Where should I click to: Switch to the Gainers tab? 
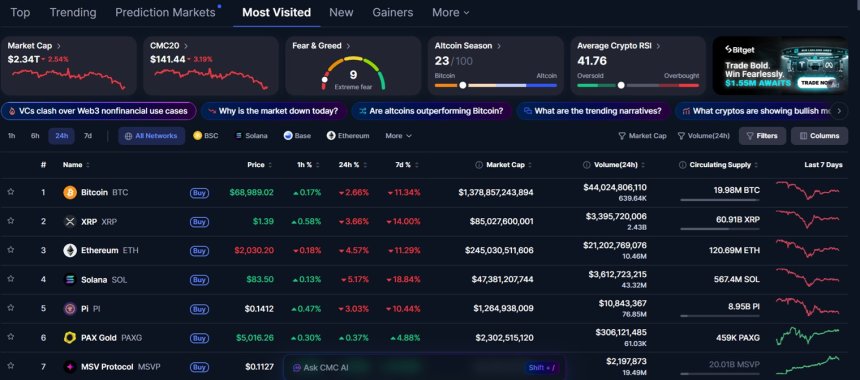[x=393, y=13]
